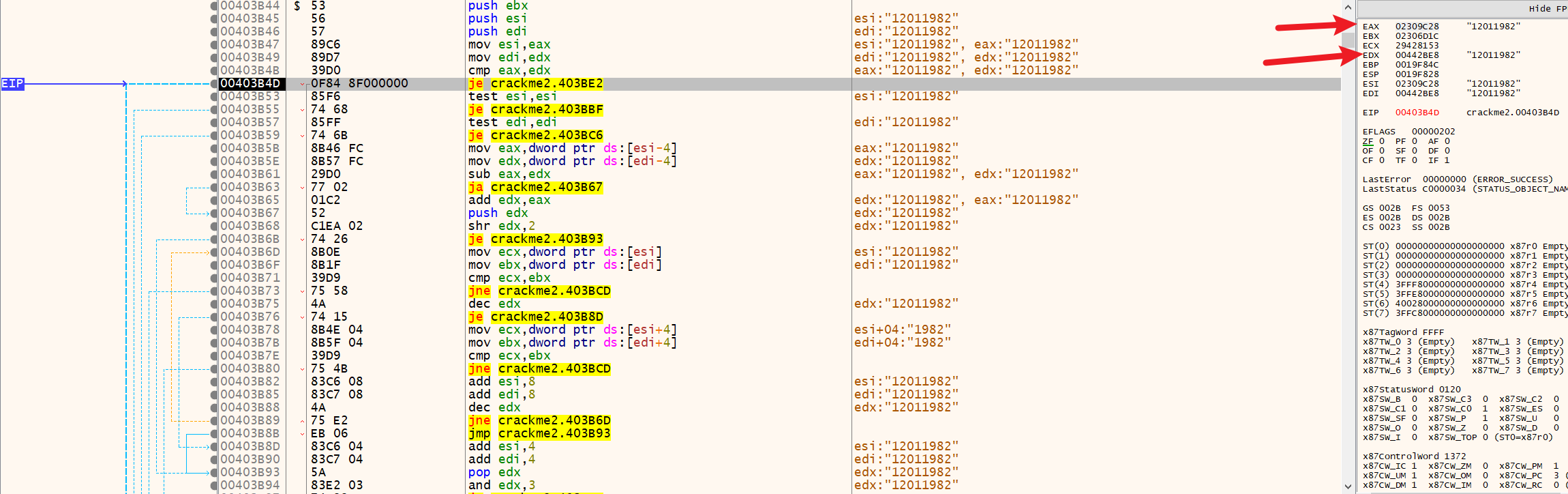The image size is (1568, 494).
Task: Select instruction 'je crackme2.403B8D'
Action: coord(535,317)
